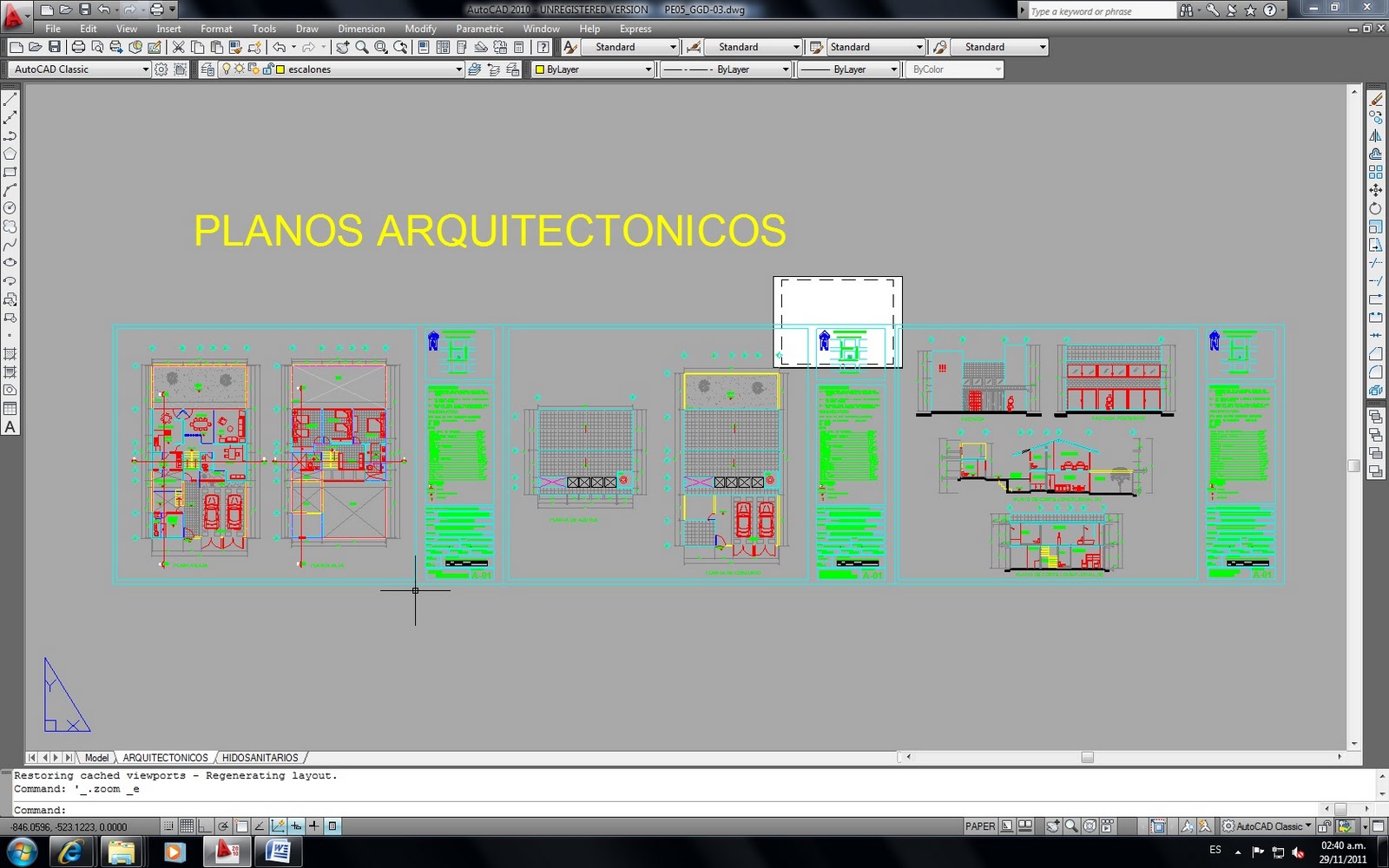
Task: Freeze the escalones layer sun icon
Action: tap(239, 69)
